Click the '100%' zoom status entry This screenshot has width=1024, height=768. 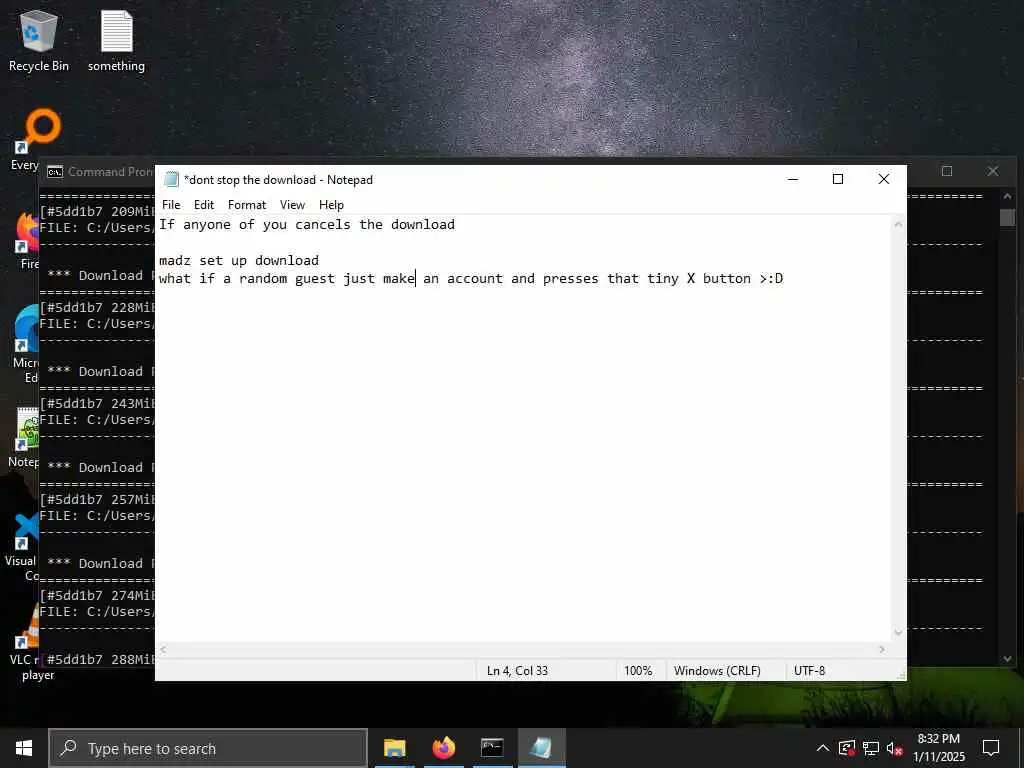coord(638,671)
